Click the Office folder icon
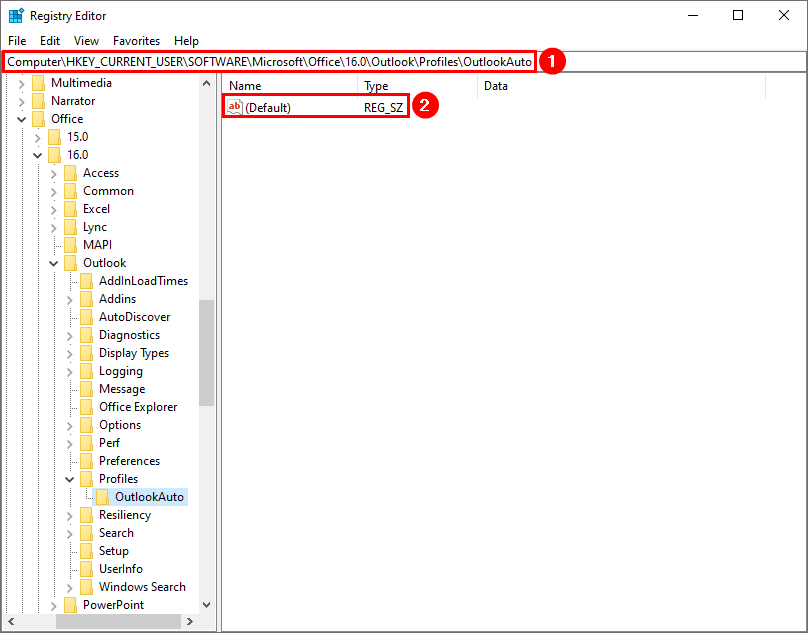This screenshot has width=808, height=633. pos(38,119)
